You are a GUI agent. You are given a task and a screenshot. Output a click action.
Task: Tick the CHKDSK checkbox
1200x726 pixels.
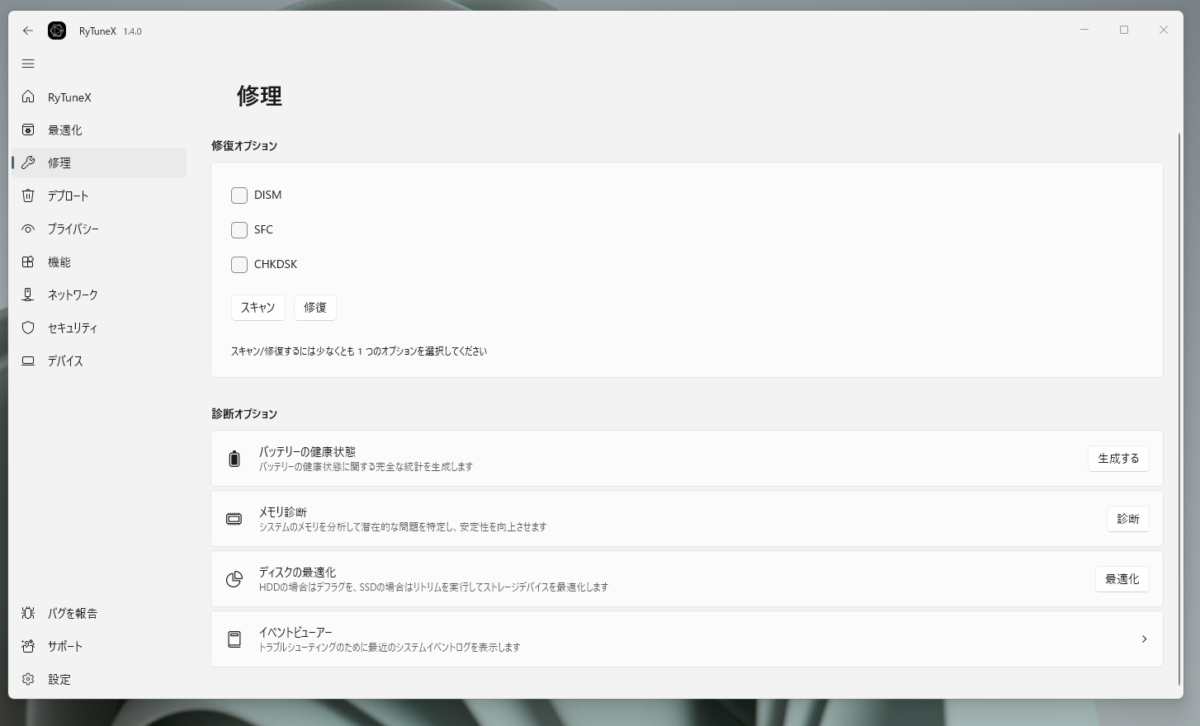239,265
